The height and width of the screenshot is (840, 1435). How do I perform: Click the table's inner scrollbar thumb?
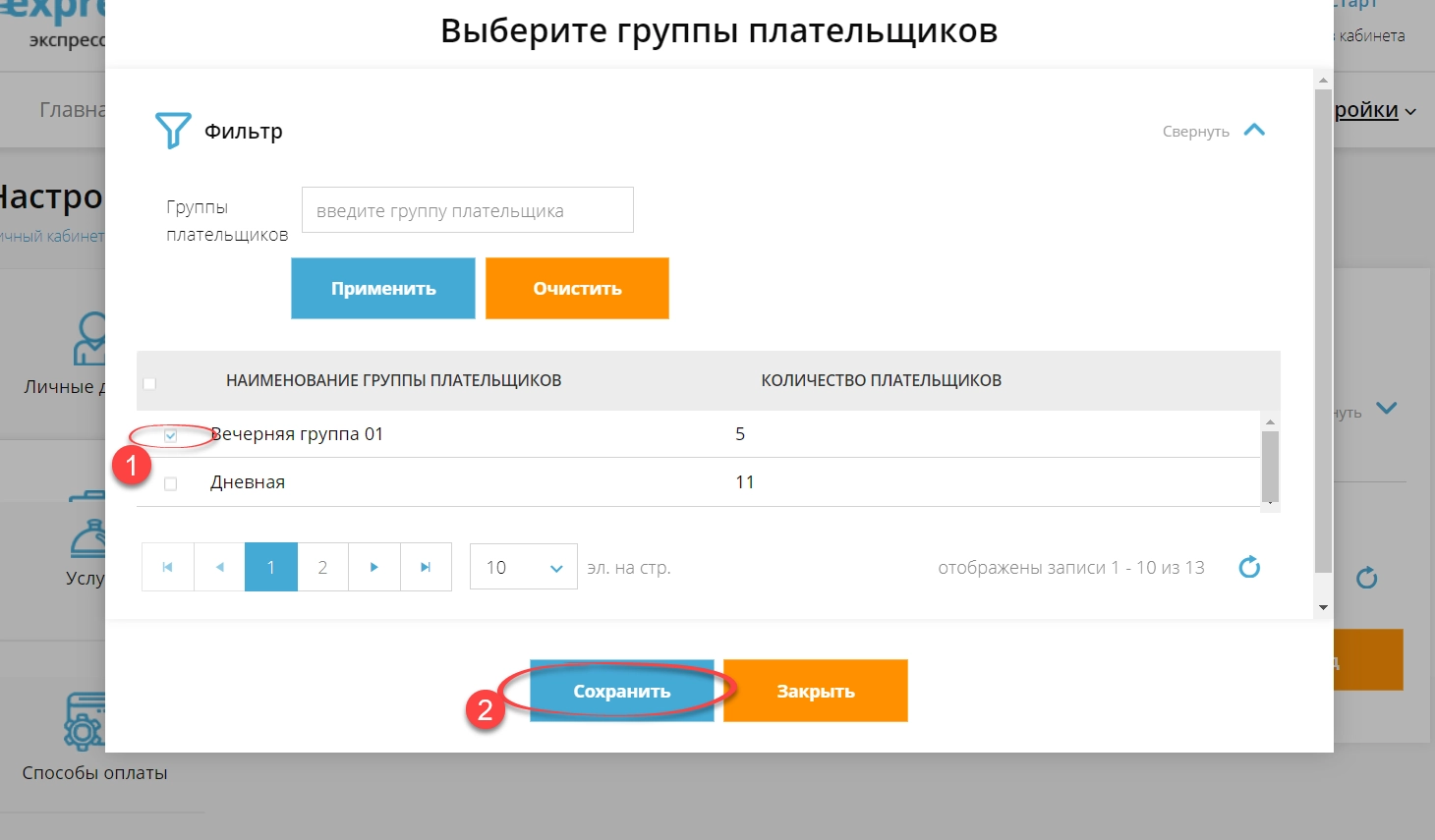click(1270, 466)
